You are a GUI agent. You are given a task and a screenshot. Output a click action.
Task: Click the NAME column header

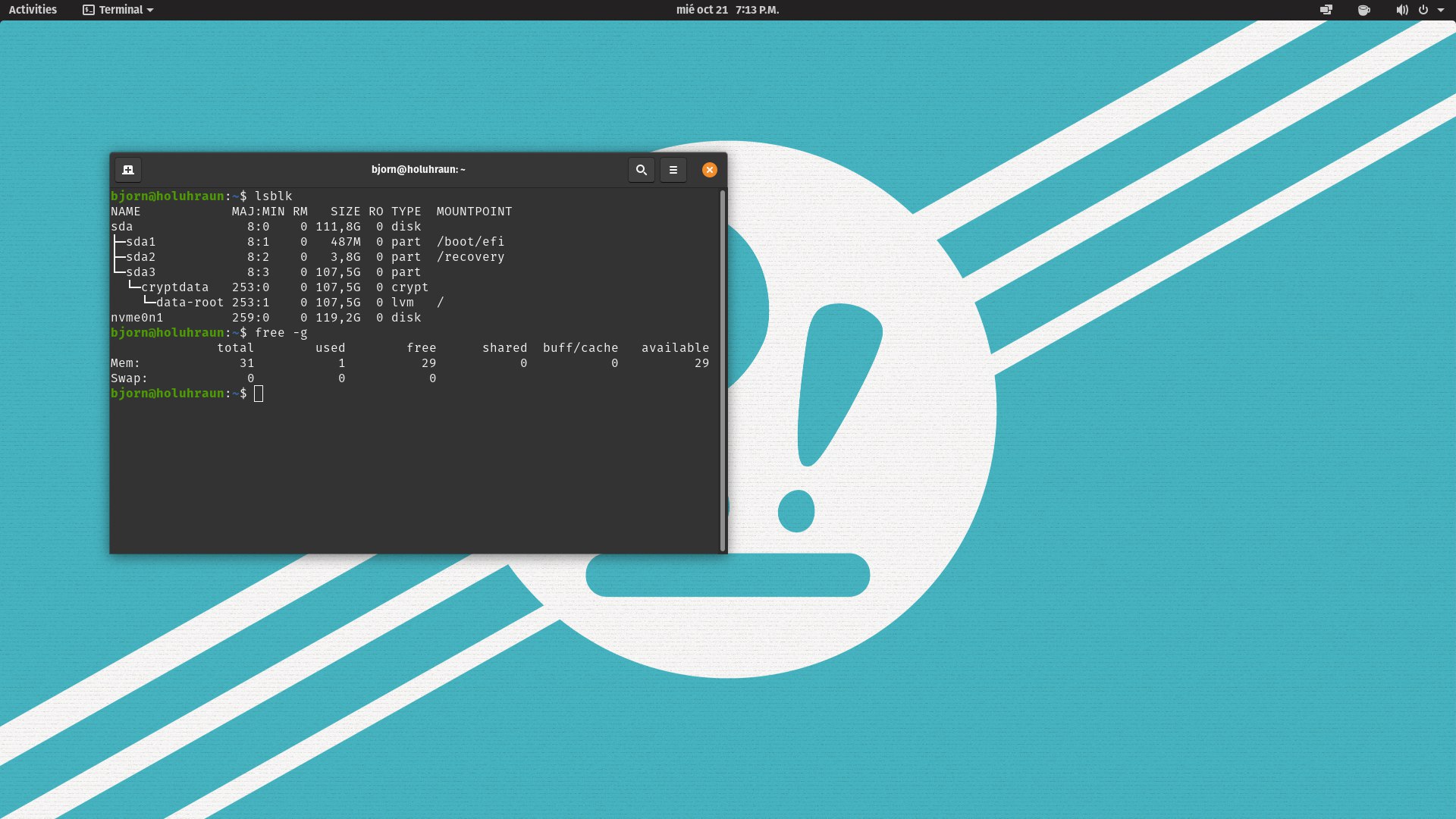tap(126, 211)
